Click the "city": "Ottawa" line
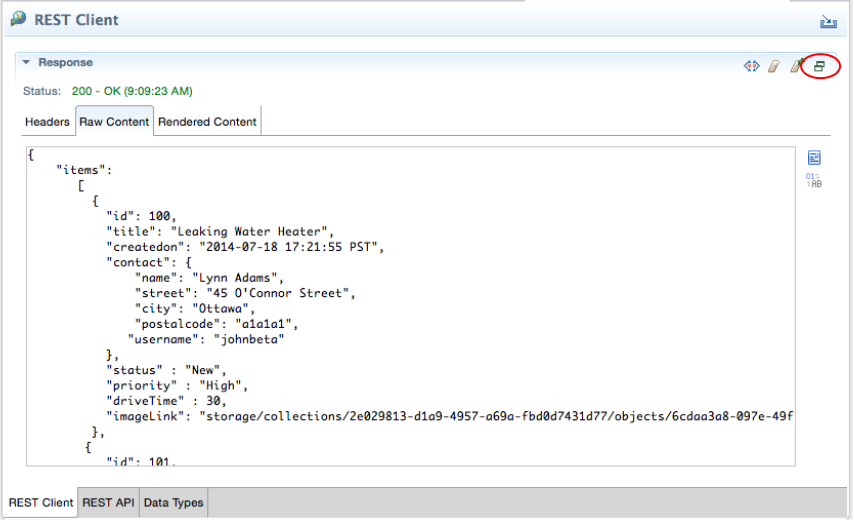This screenshot has width=854, height=520. coord(195,308)
